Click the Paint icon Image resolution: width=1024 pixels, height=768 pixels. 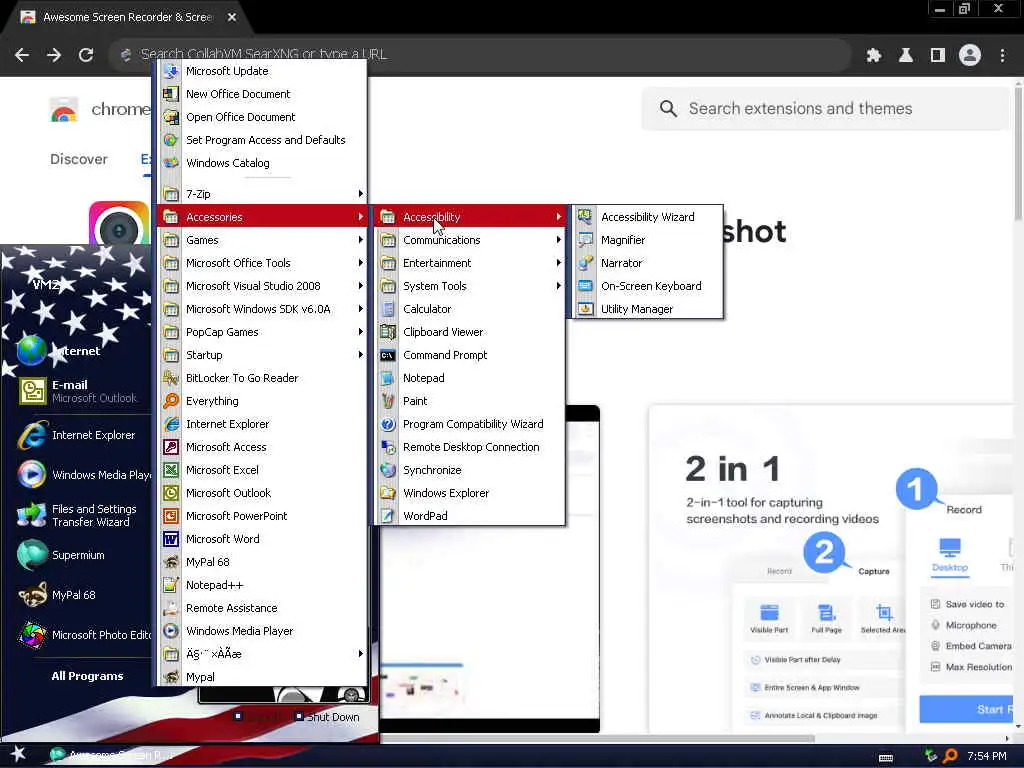pyautogui.click(x=388, y=400)
